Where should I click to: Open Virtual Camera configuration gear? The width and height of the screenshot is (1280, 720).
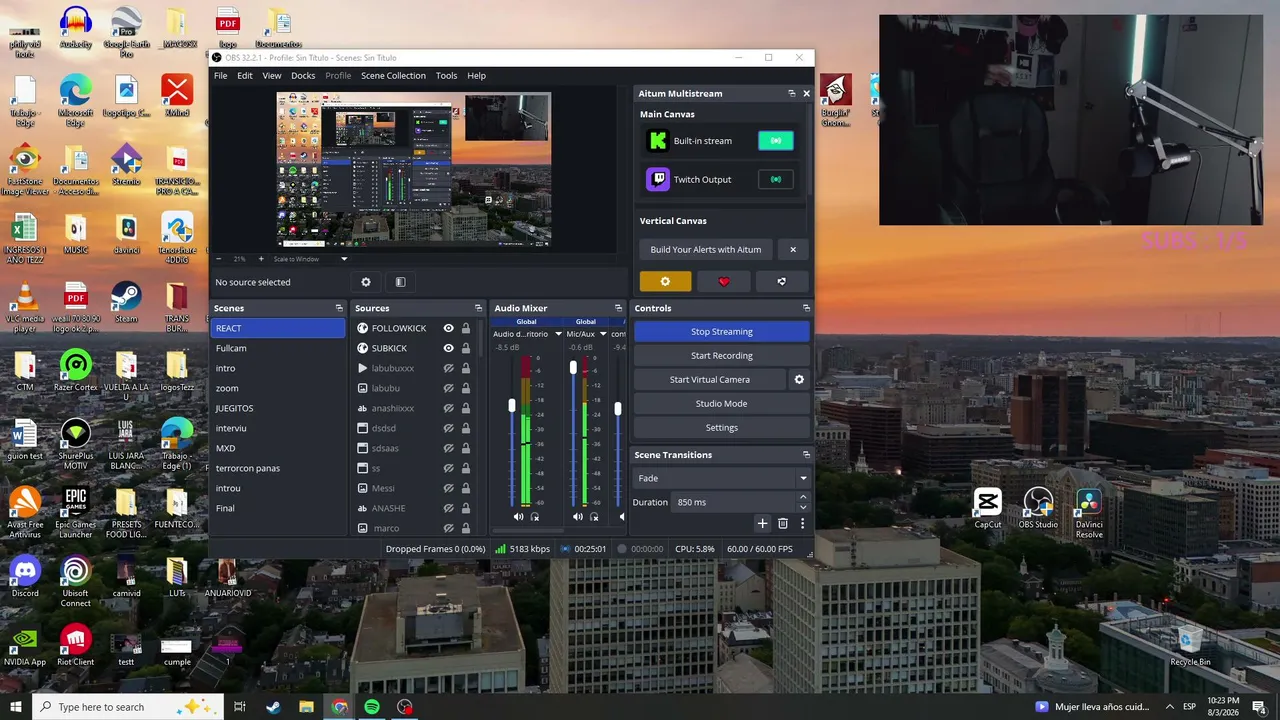point(799,380)
